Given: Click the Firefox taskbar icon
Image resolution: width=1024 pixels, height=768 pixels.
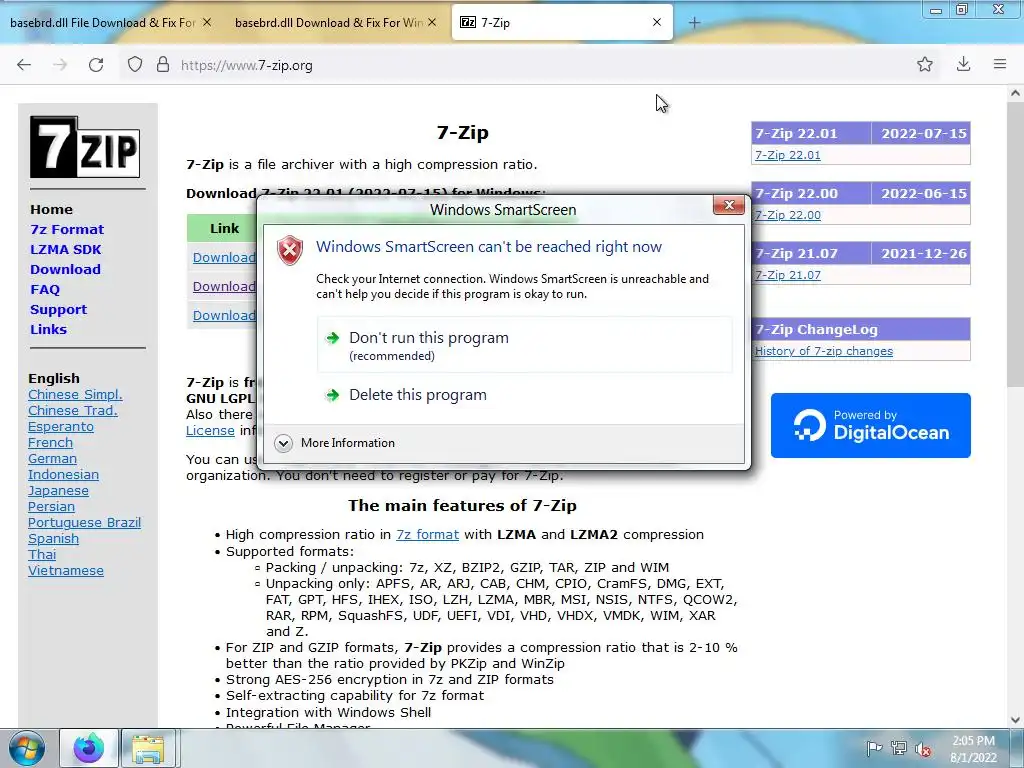Looking at the screenshot, I should [x=89, y=748].
